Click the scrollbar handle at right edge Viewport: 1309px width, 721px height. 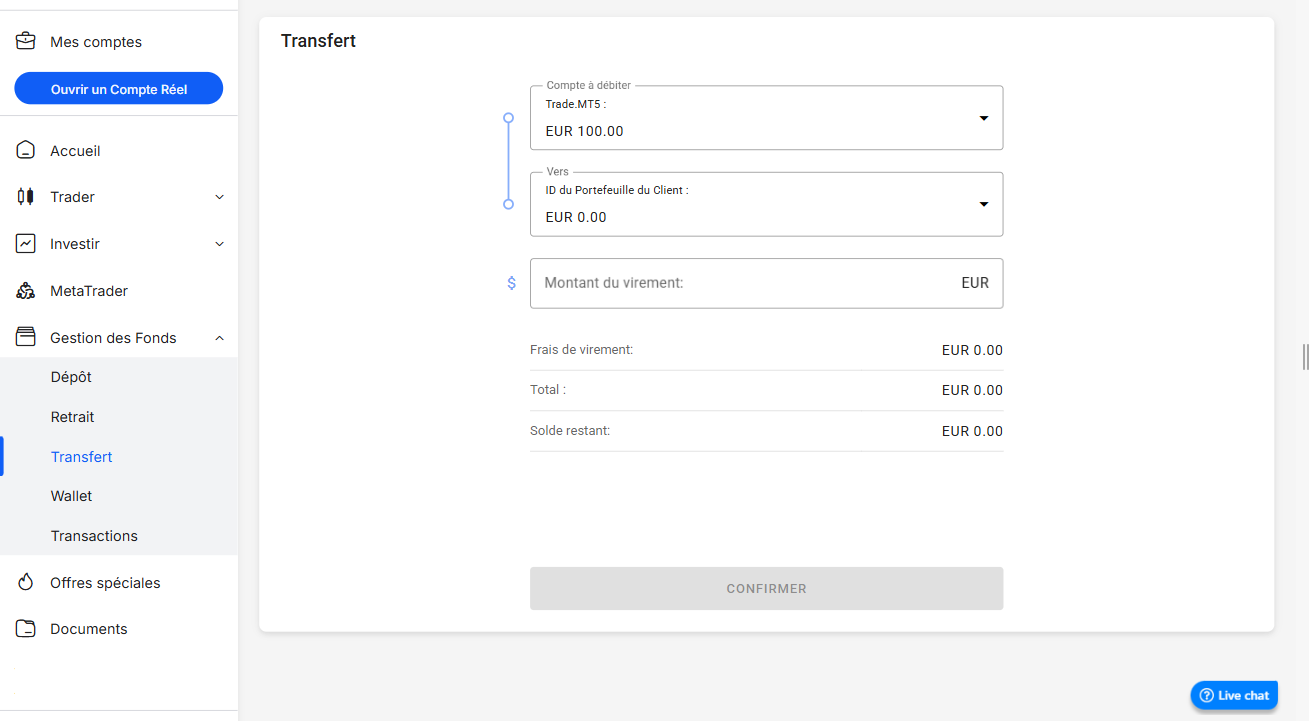1305,357
